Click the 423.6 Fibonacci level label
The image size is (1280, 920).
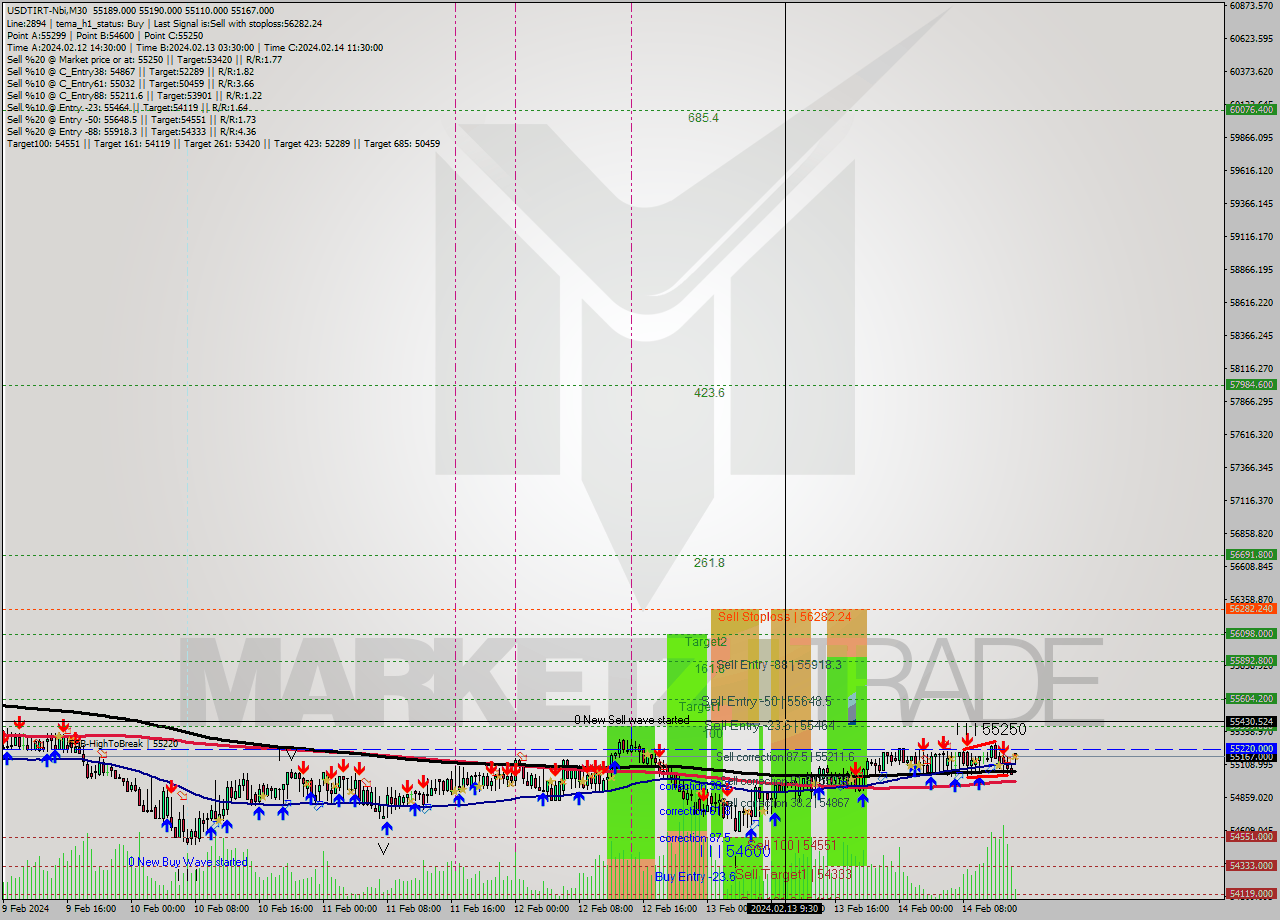[x=709, y=393]
